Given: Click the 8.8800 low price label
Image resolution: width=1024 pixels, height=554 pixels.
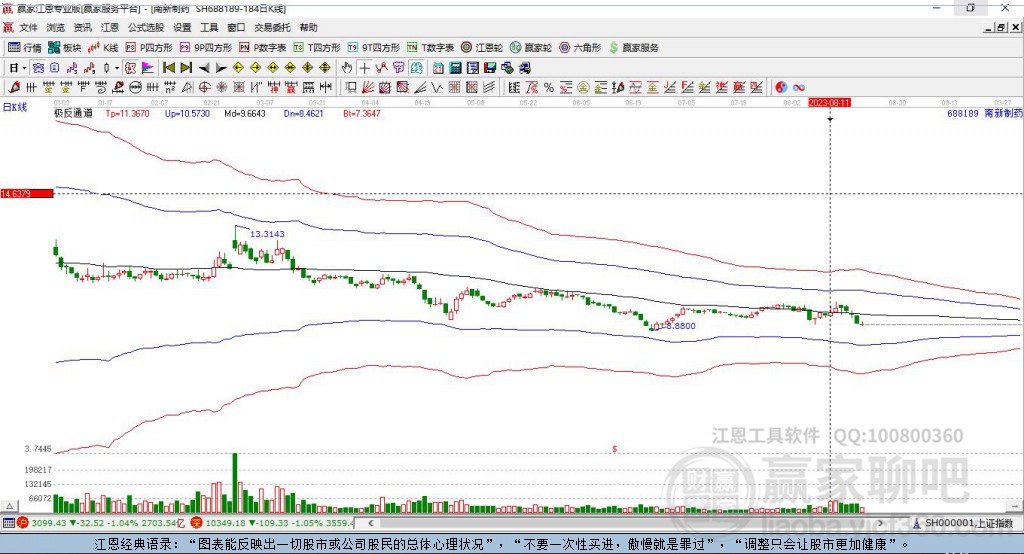Looking at the screenshot, I should pyautogui.click(x=680, y=326).
